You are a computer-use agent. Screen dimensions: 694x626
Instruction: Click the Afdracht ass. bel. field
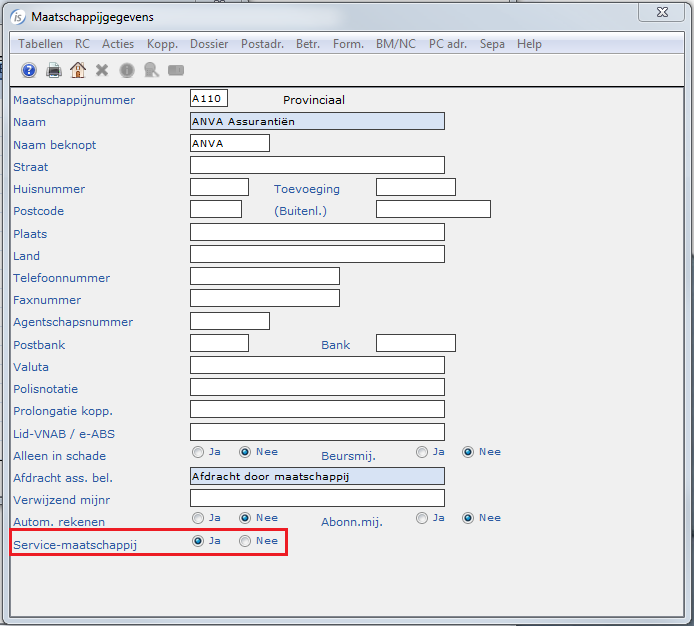pyautogui.click(x=317, y=476)
